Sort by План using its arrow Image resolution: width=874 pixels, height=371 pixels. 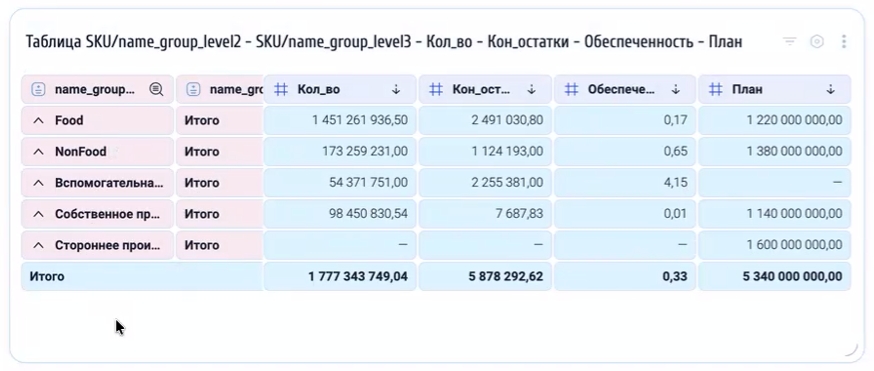tap(831, 89)
